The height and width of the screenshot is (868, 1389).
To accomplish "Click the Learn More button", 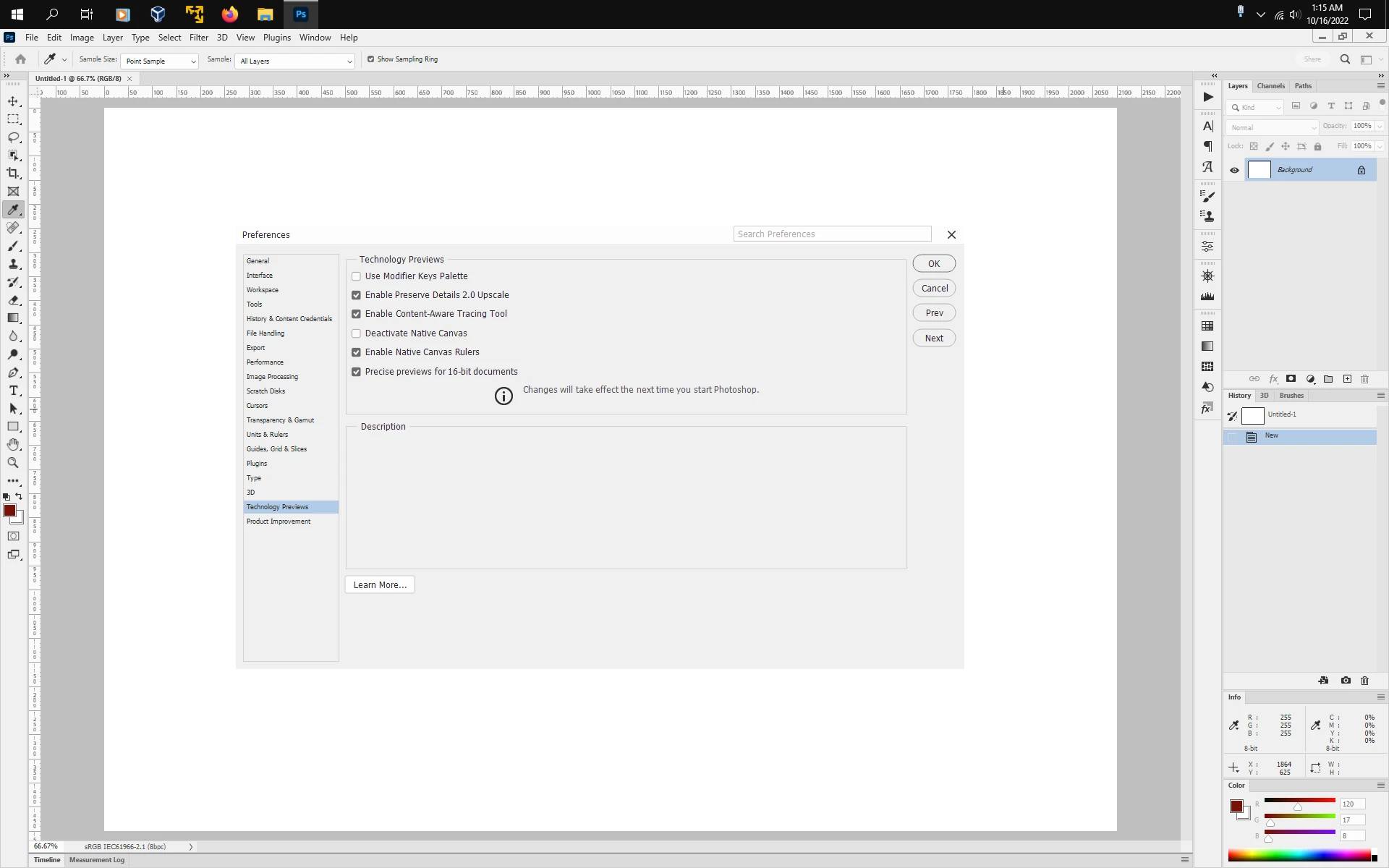I will coord(380,585).
